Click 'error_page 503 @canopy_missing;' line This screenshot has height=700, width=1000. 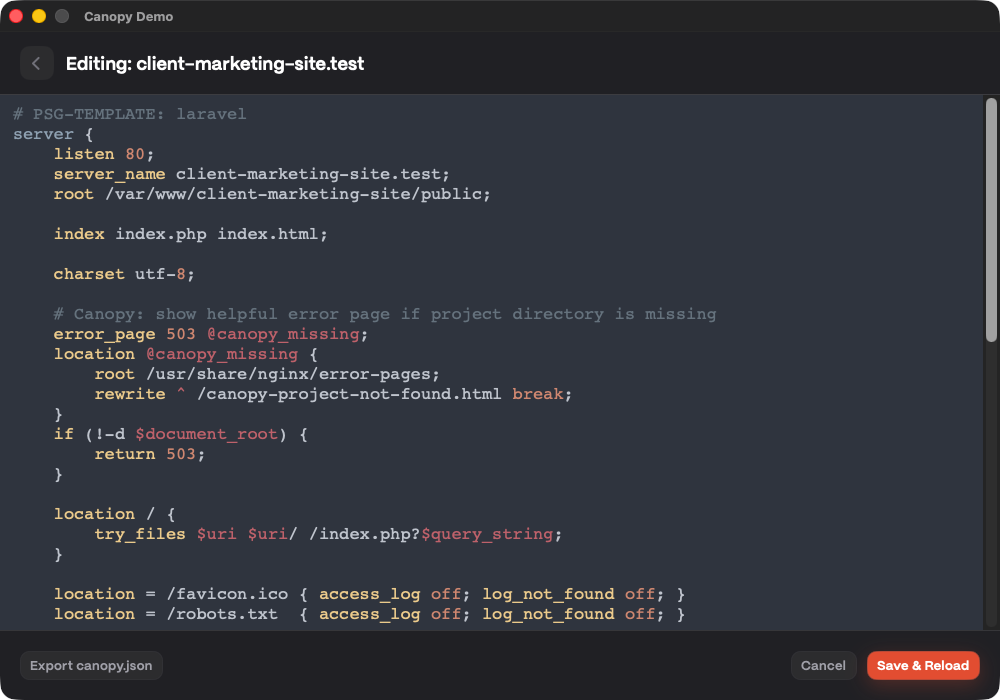click(x=210, y=334)
